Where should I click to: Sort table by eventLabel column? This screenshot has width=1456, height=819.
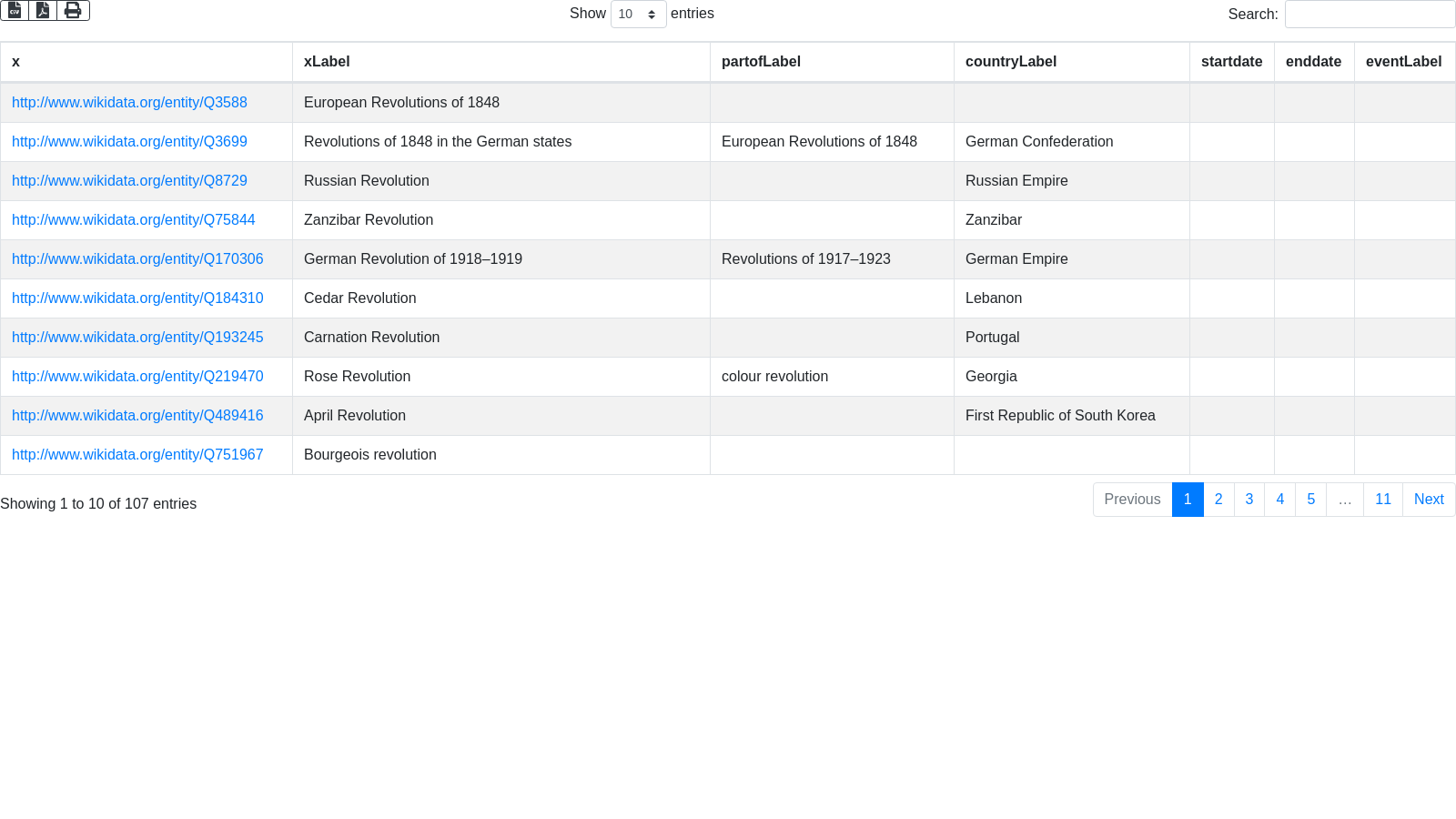click(1403, 62)
